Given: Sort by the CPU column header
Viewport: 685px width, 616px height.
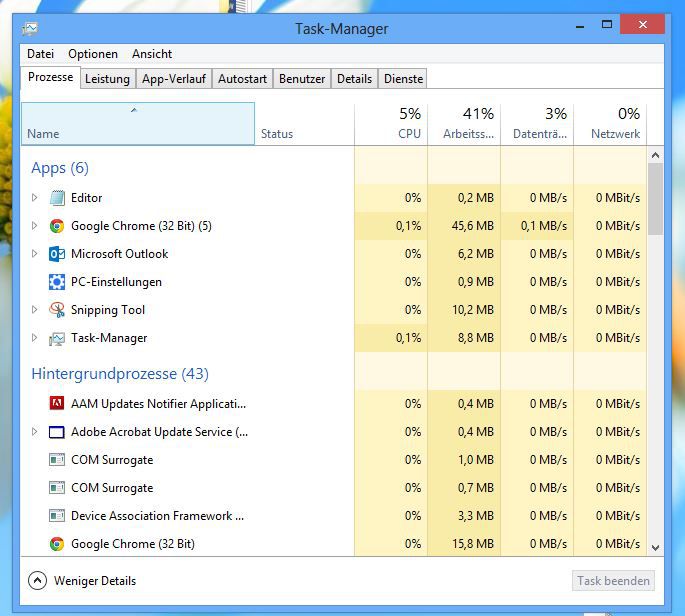Looking at the screenshot, I should pos(391,124).
